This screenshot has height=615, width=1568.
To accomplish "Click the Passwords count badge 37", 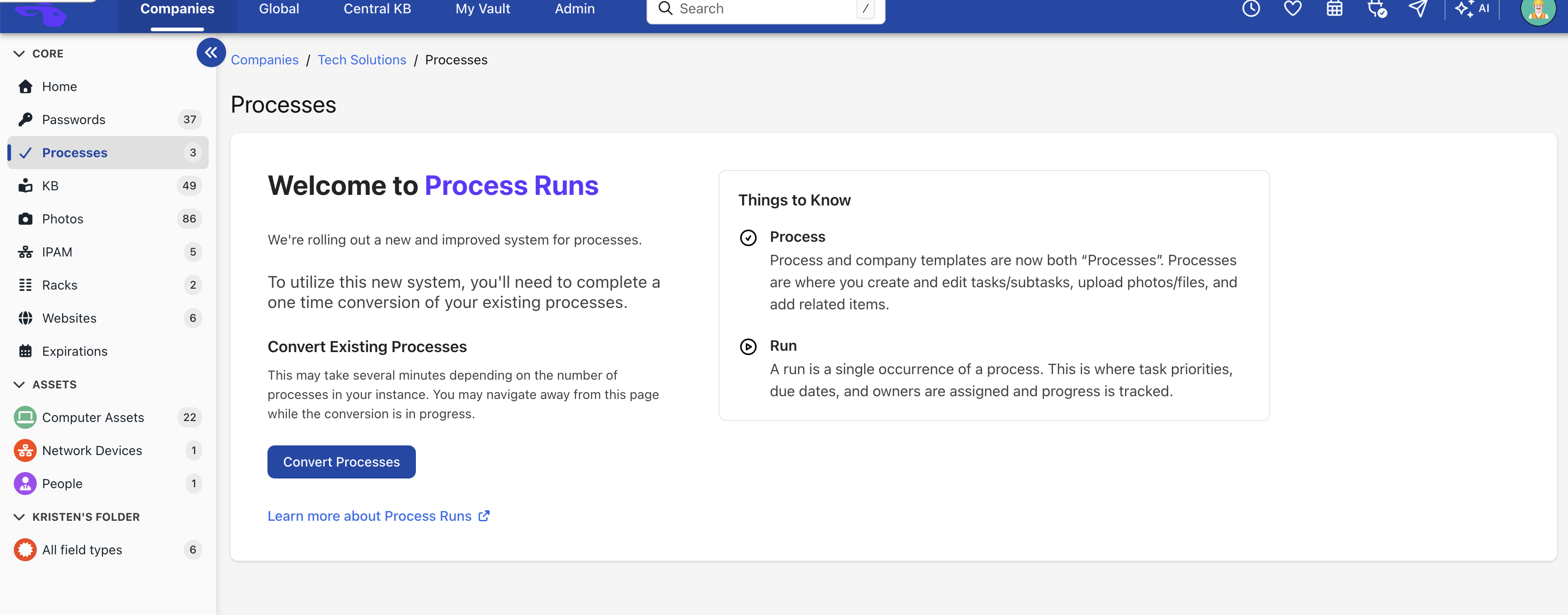I will coord(190,120).
